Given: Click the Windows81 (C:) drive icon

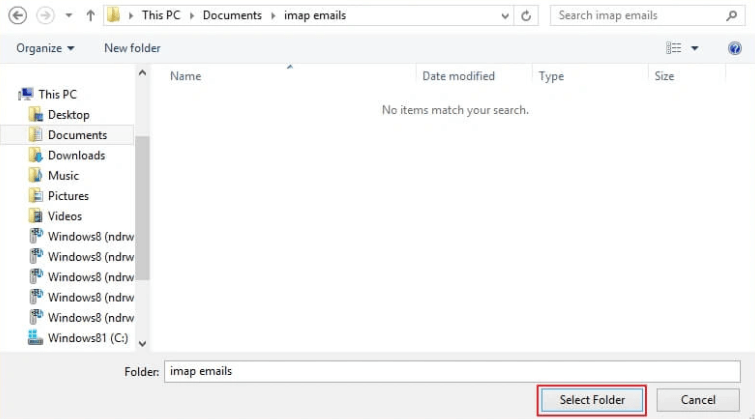Looking at the screenshot, I should 36,338.
